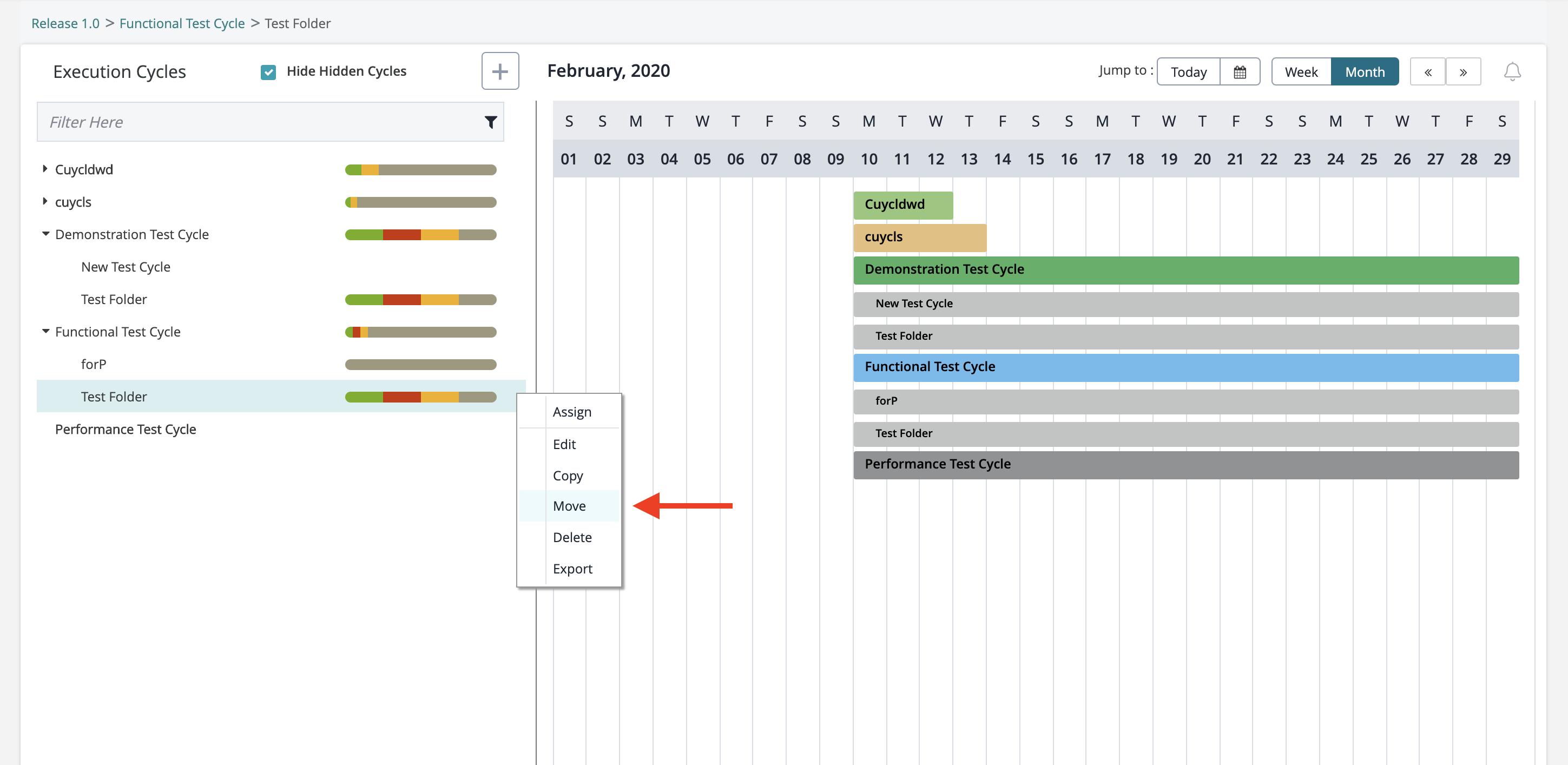The image size is (1568, 765).
Task: Click date 29 in the calendar header
Action: (1501, 159)
